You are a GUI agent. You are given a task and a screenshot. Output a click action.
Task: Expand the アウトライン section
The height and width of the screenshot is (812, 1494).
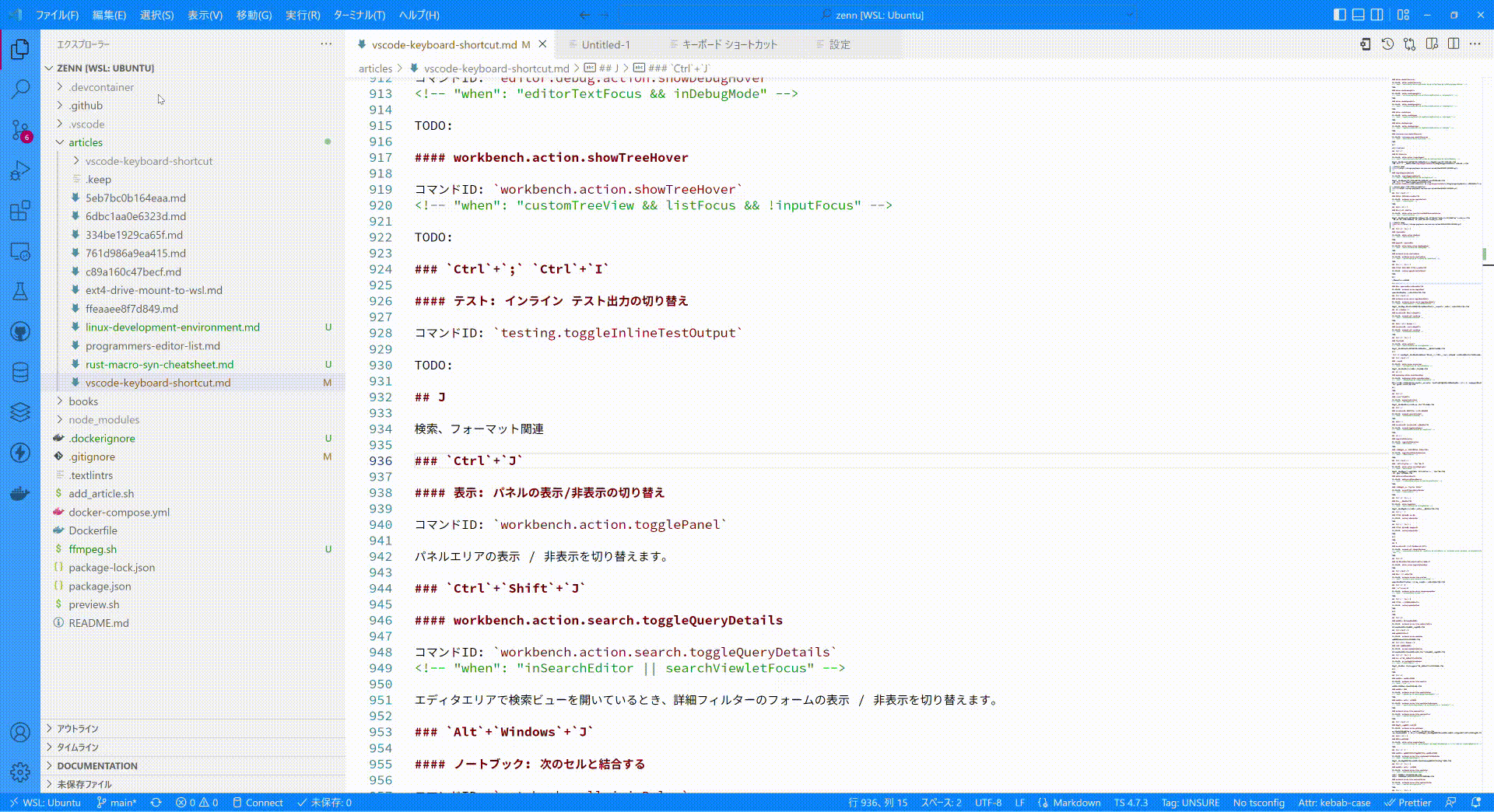point(192,729)
